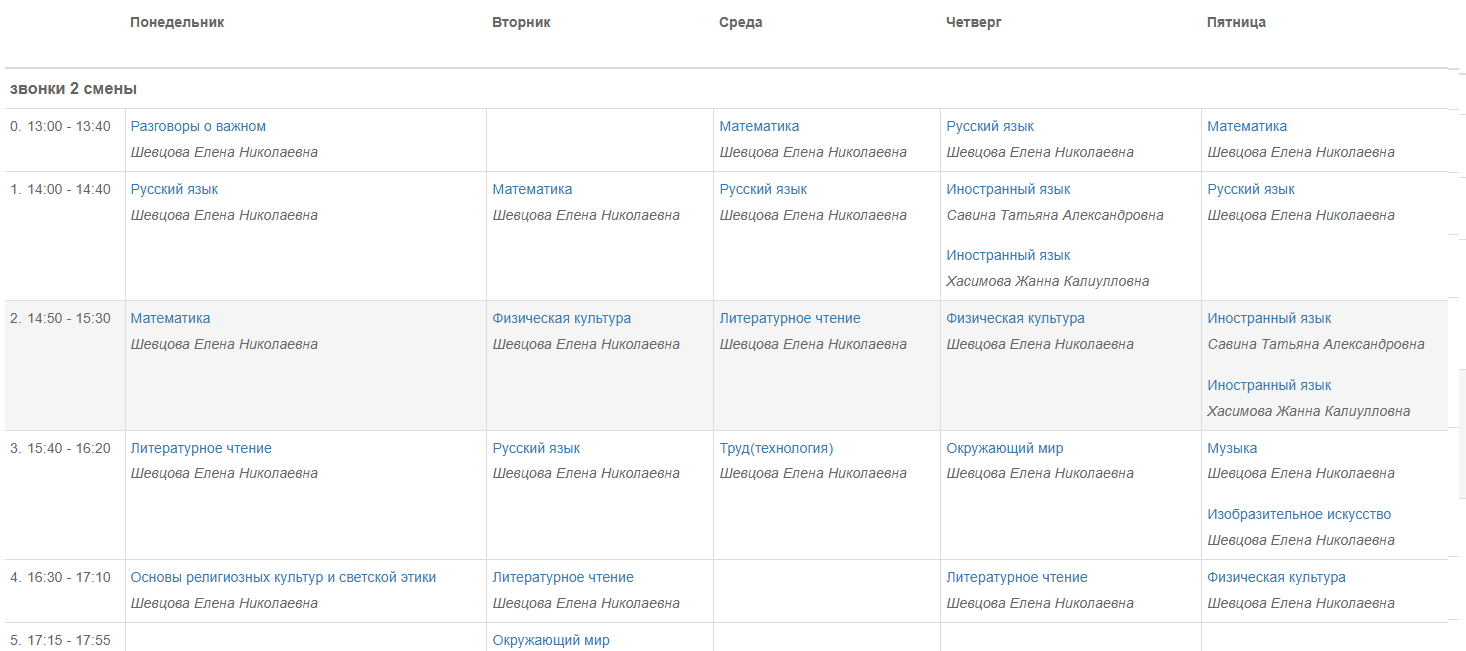The height and width of the screenshot is (651, 1466).
Task: Open Thursday's Русский язык lesson at 13:00
Action: pos(990,126)
